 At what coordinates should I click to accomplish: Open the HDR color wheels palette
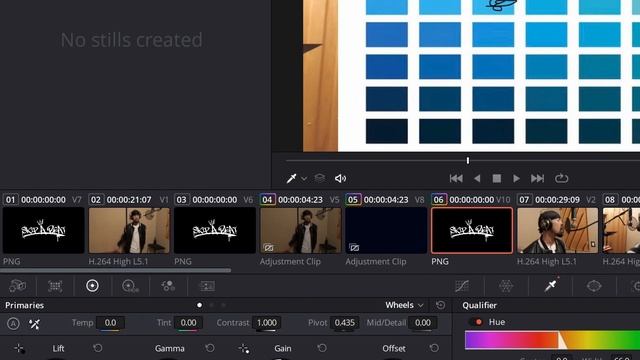pyautogui.click(x=130, y=286)
